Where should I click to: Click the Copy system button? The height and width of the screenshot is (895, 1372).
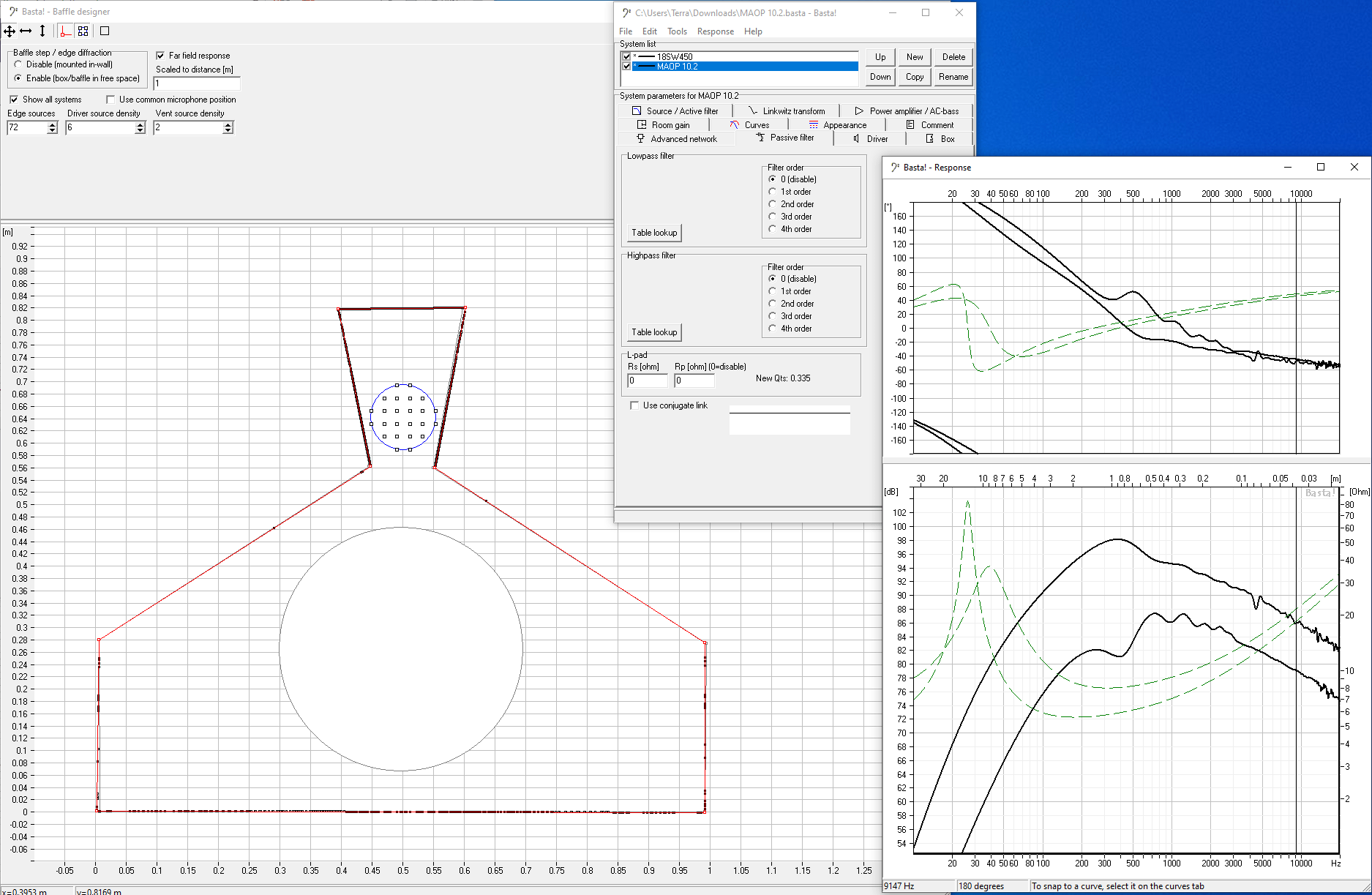tap(915, 77)
